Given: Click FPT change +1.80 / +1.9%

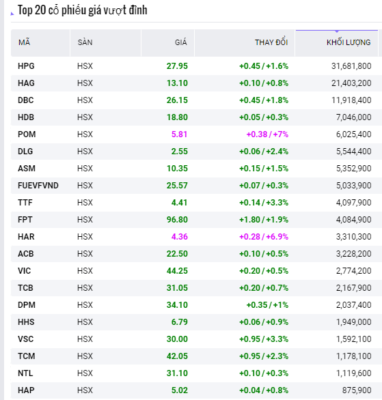Looking at the screenshot, I should pos(264,220).
